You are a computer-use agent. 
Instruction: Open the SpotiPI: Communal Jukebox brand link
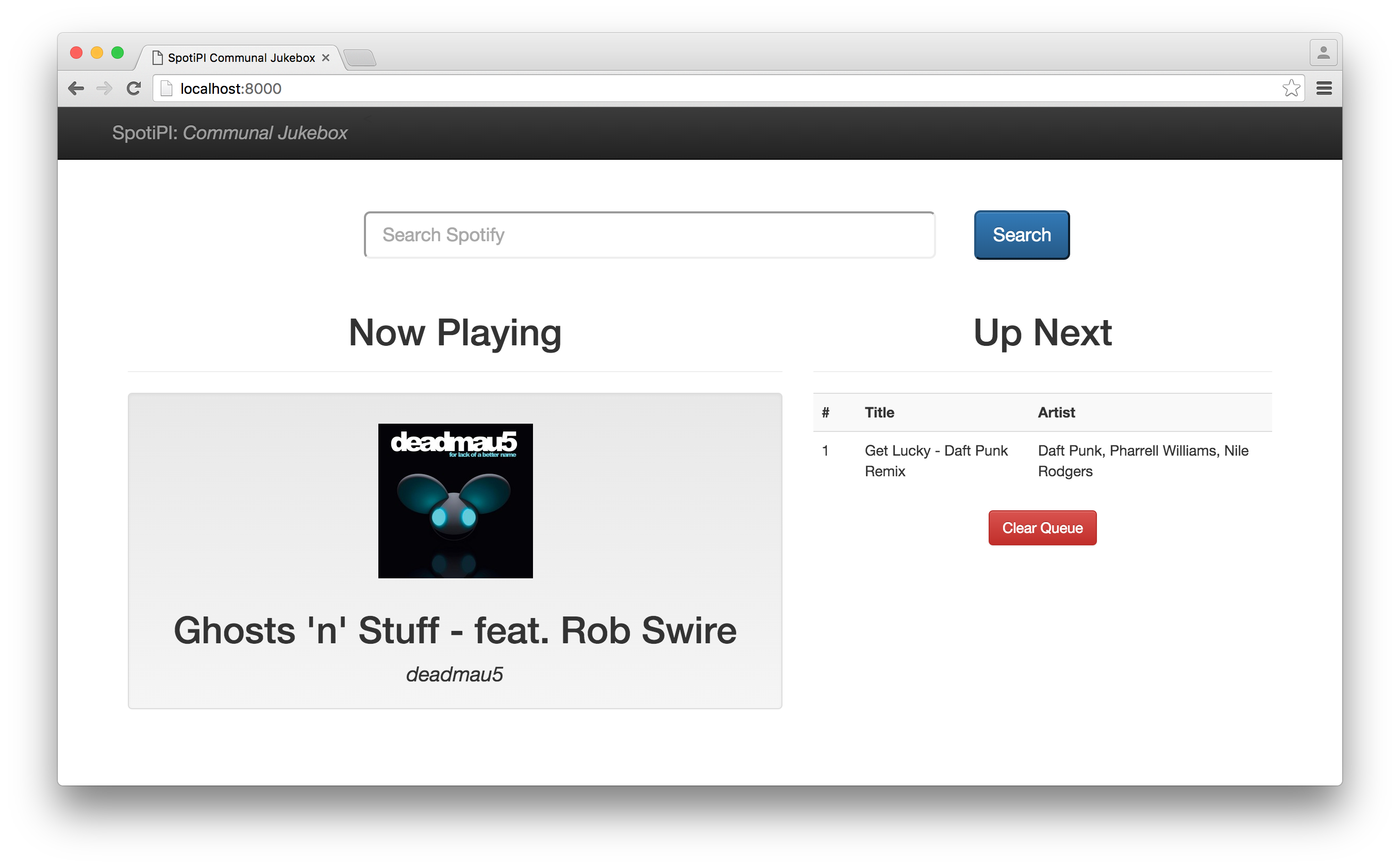(x=229, y=132)
